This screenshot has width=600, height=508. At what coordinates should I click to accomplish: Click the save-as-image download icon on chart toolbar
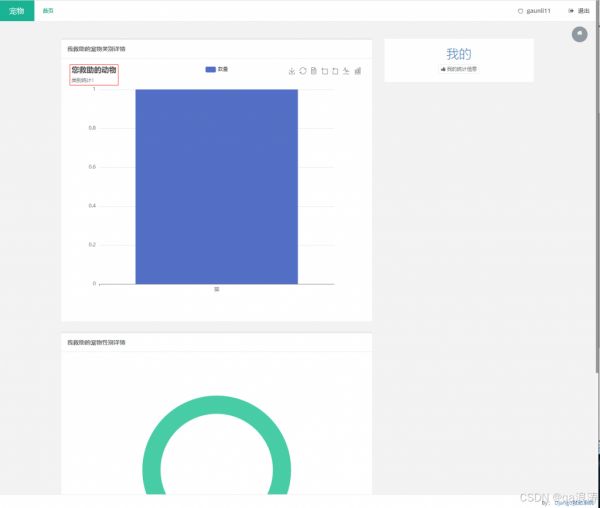(x=291, y=71)
